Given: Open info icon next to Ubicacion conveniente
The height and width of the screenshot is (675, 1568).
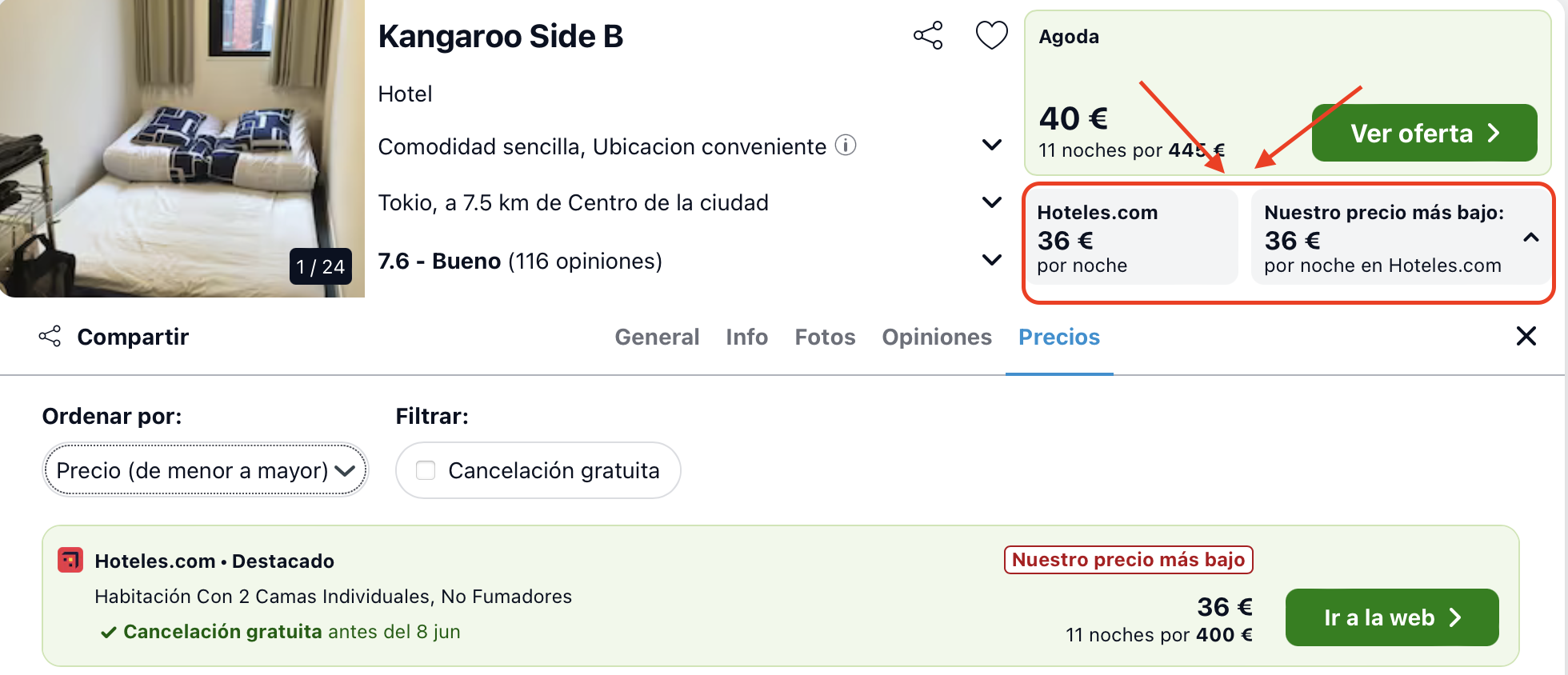Looking at the screenshot, I should click(x=846, y=146).
